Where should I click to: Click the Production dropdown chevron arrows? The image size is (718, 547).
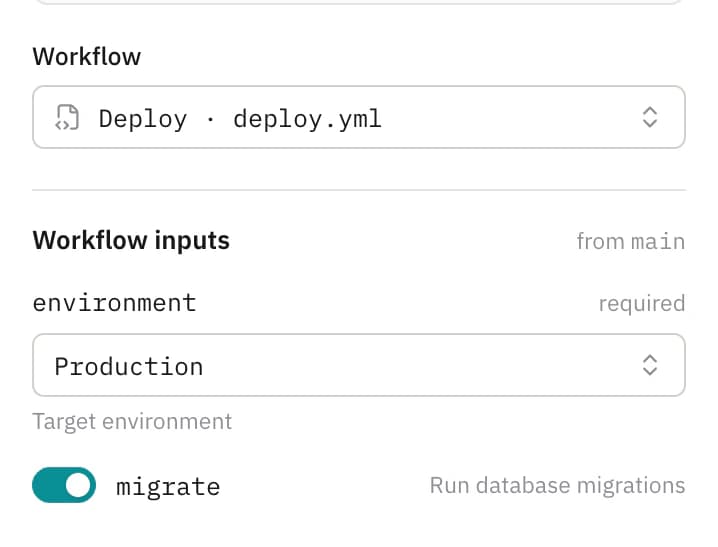point(650,365)
